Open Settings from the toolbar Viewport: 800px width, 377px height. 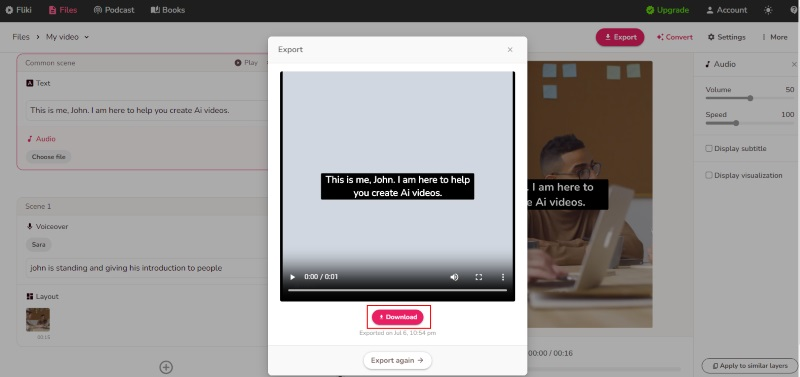coord(727,37)
